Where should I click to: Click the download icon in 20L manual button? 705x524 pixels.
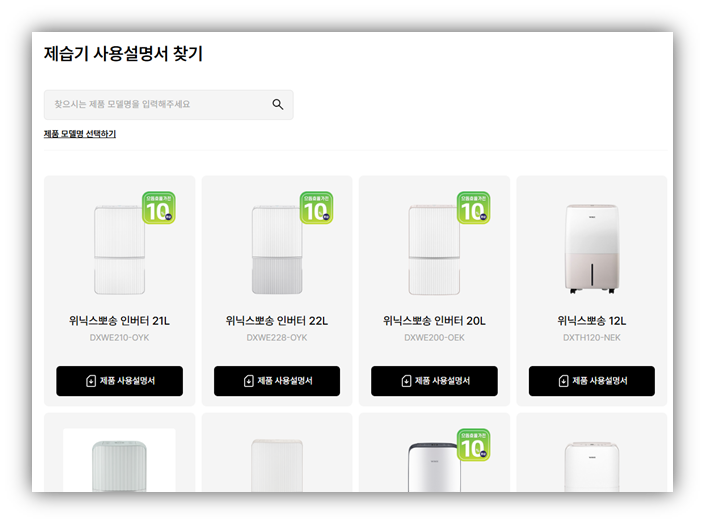(406, 381)
